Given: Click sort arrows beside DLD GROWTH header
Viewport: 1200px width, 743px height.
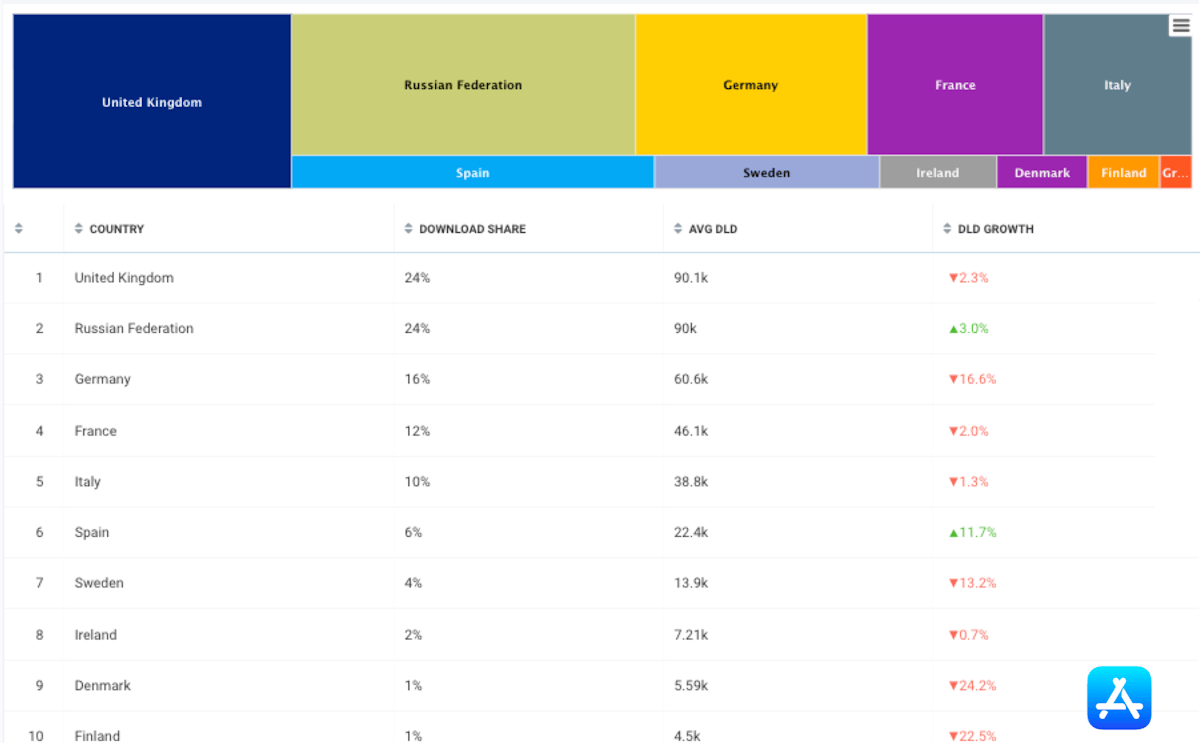Looking at the screenshot, I should (947, 229).
